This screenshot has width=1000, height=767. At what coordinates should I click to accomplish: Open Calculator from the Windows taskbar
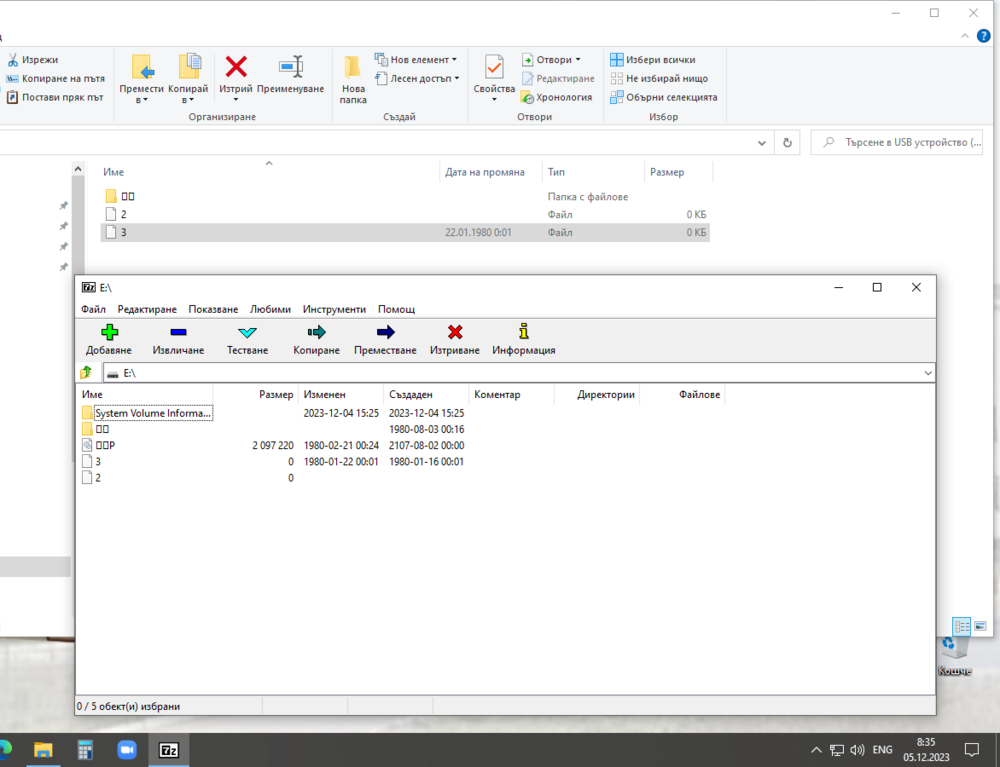[x=85, y=749]
